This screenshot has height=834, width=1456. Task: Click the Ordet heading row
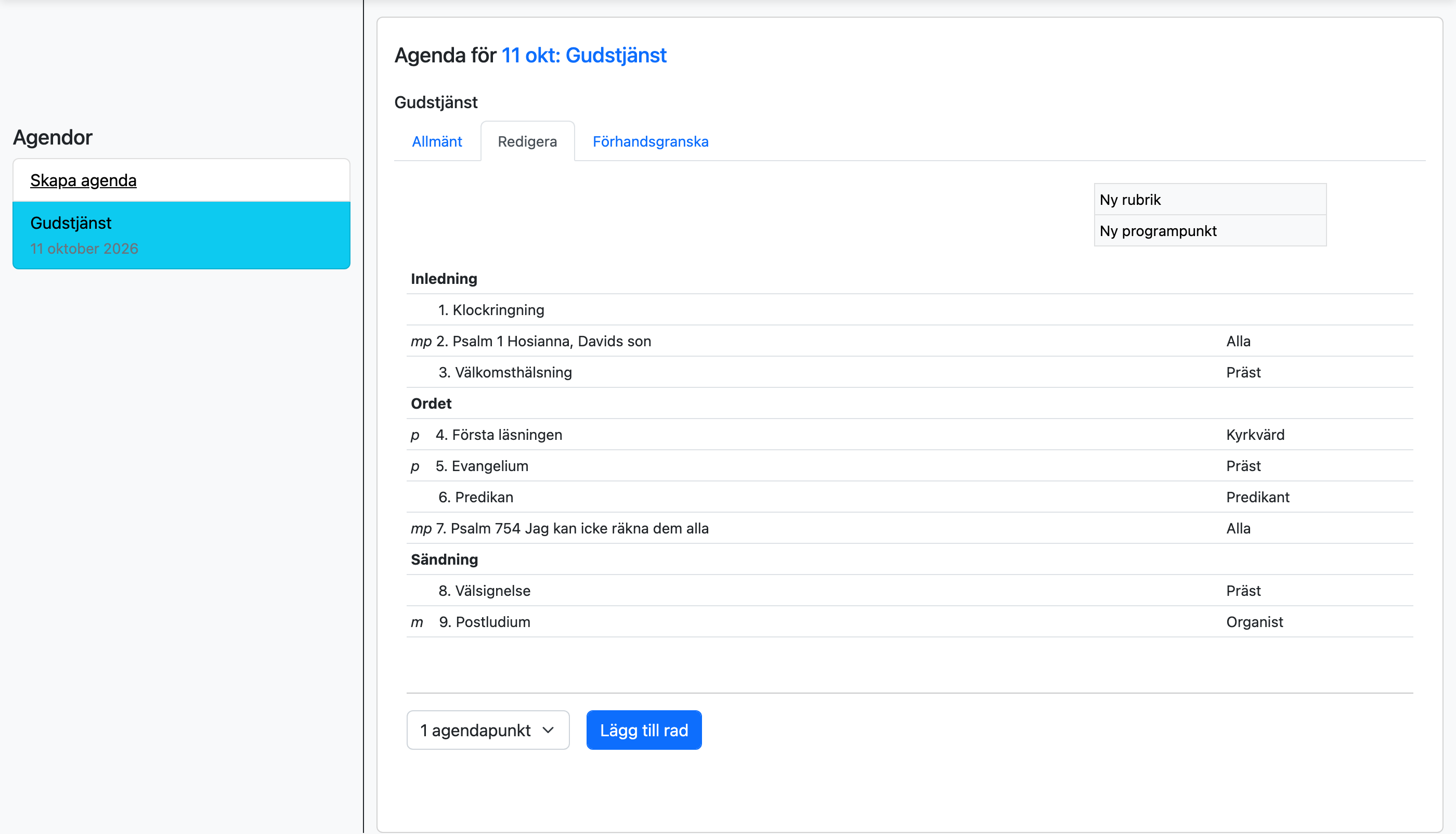tap(909, 404)
